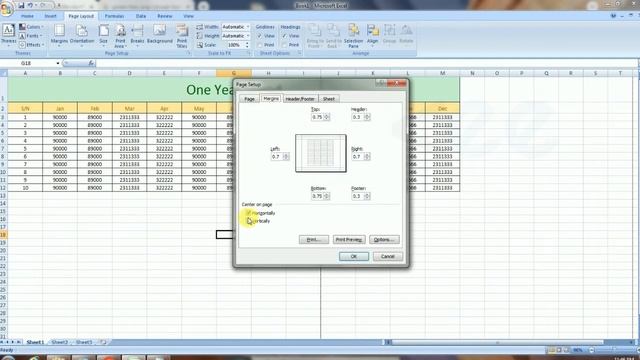Screen dimensions: 640x360
Task: Open the Formulas ribbon tab
Action: (114, 16)
